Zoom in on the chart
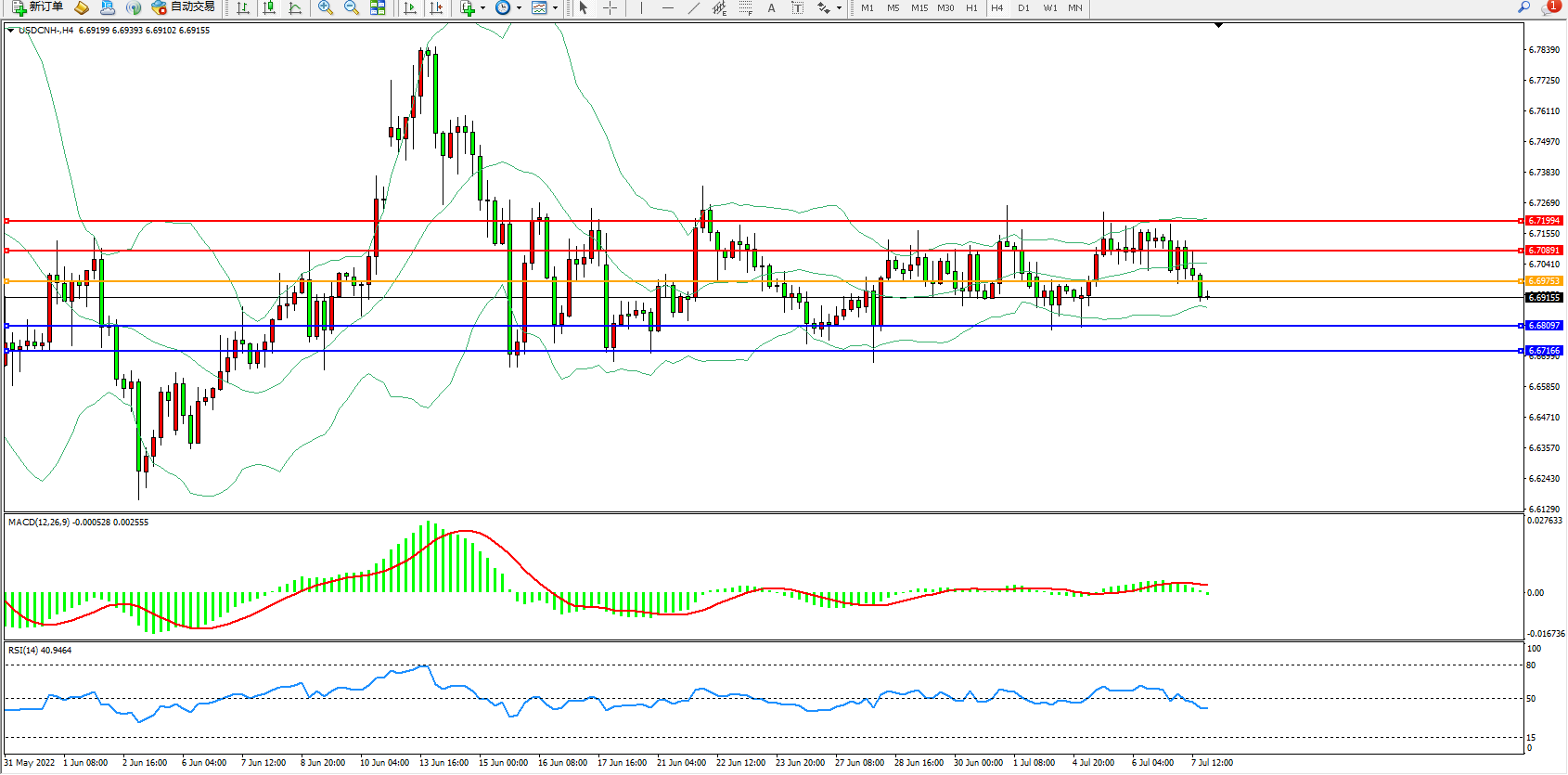This screenshot has width=1568, height=775. pyautogui.click(x=326, y=7)
